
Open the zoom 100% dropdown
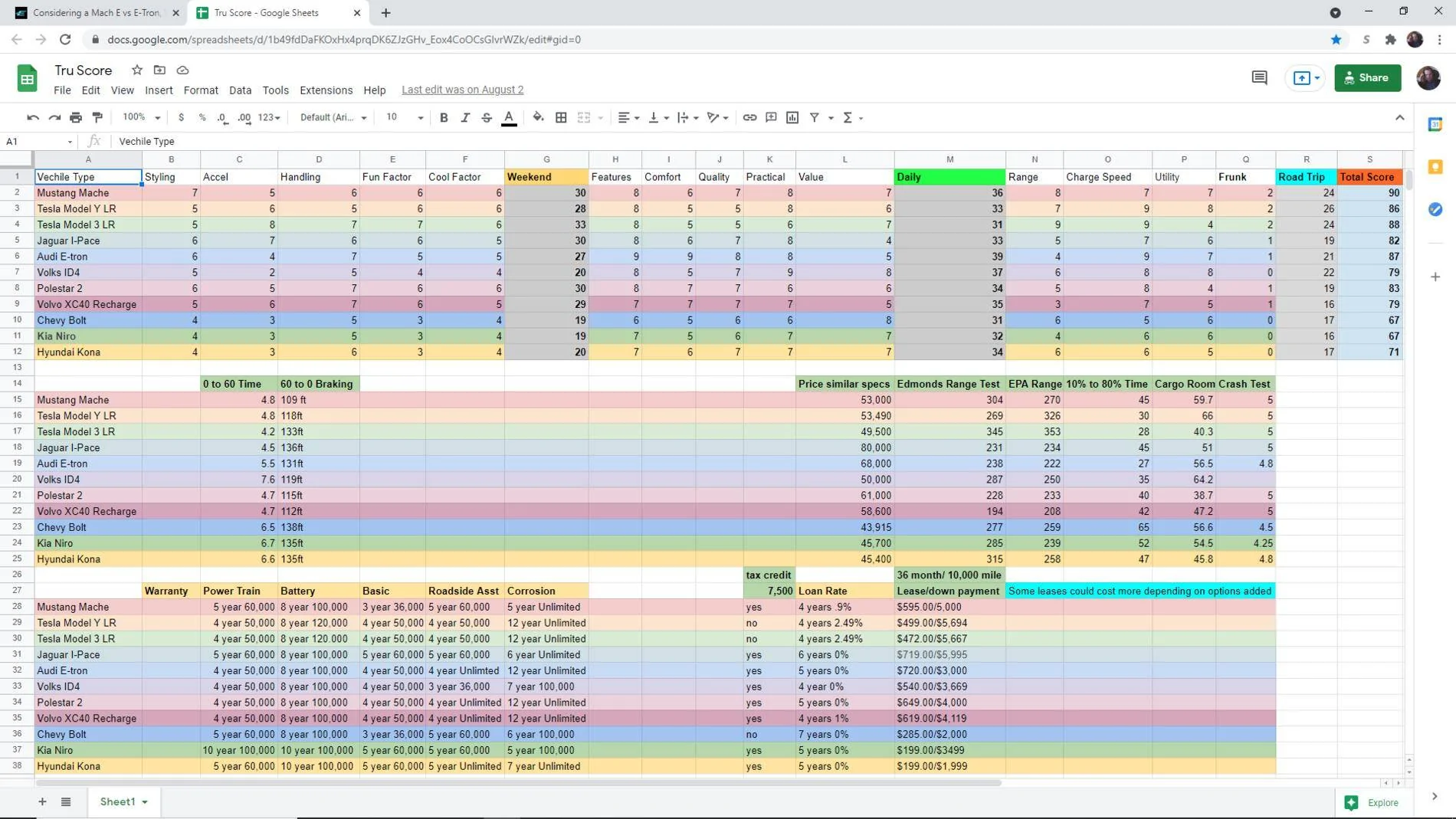[x=142, y=117]
